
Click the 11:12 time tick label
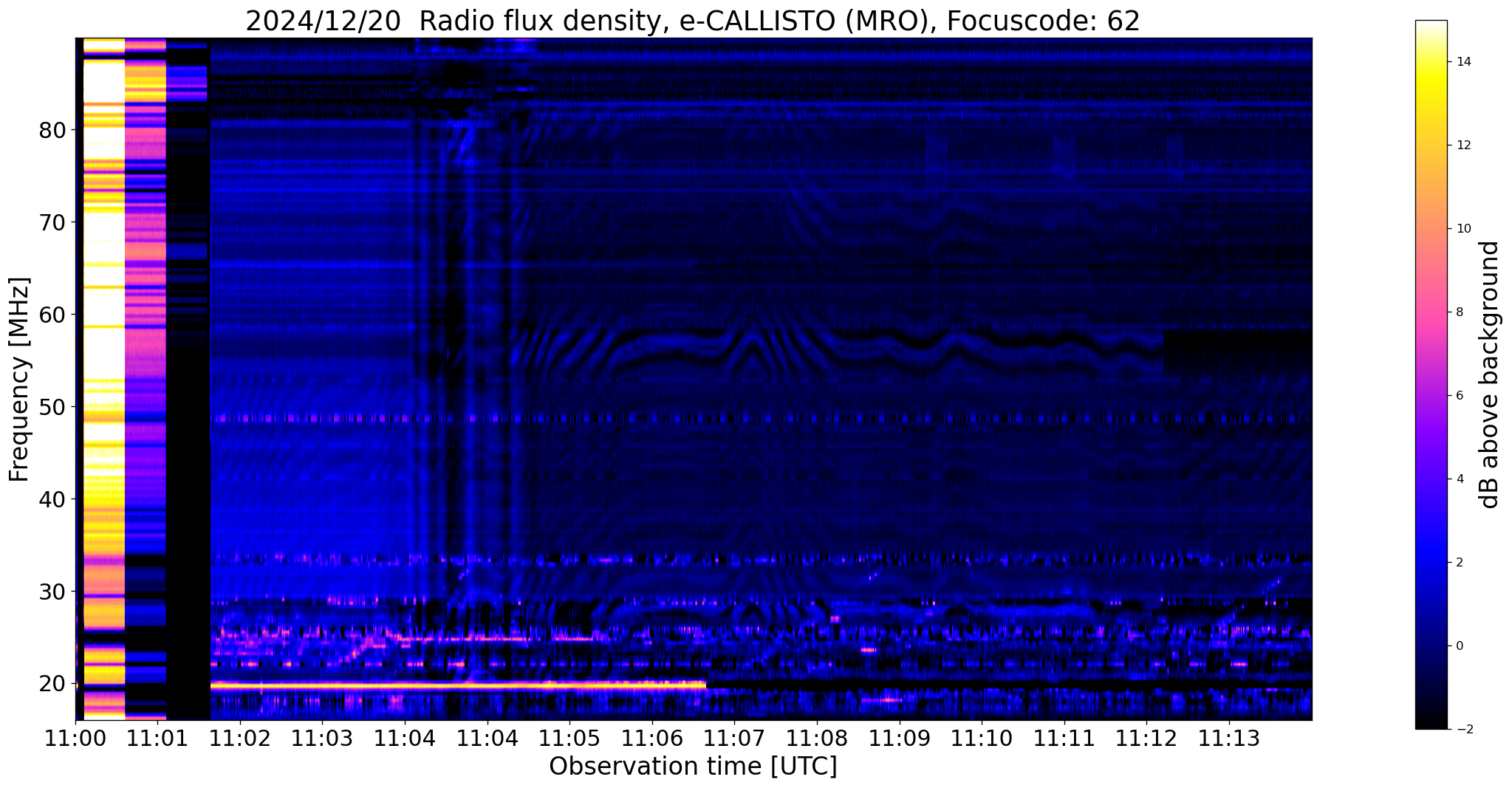point(1146,738)
